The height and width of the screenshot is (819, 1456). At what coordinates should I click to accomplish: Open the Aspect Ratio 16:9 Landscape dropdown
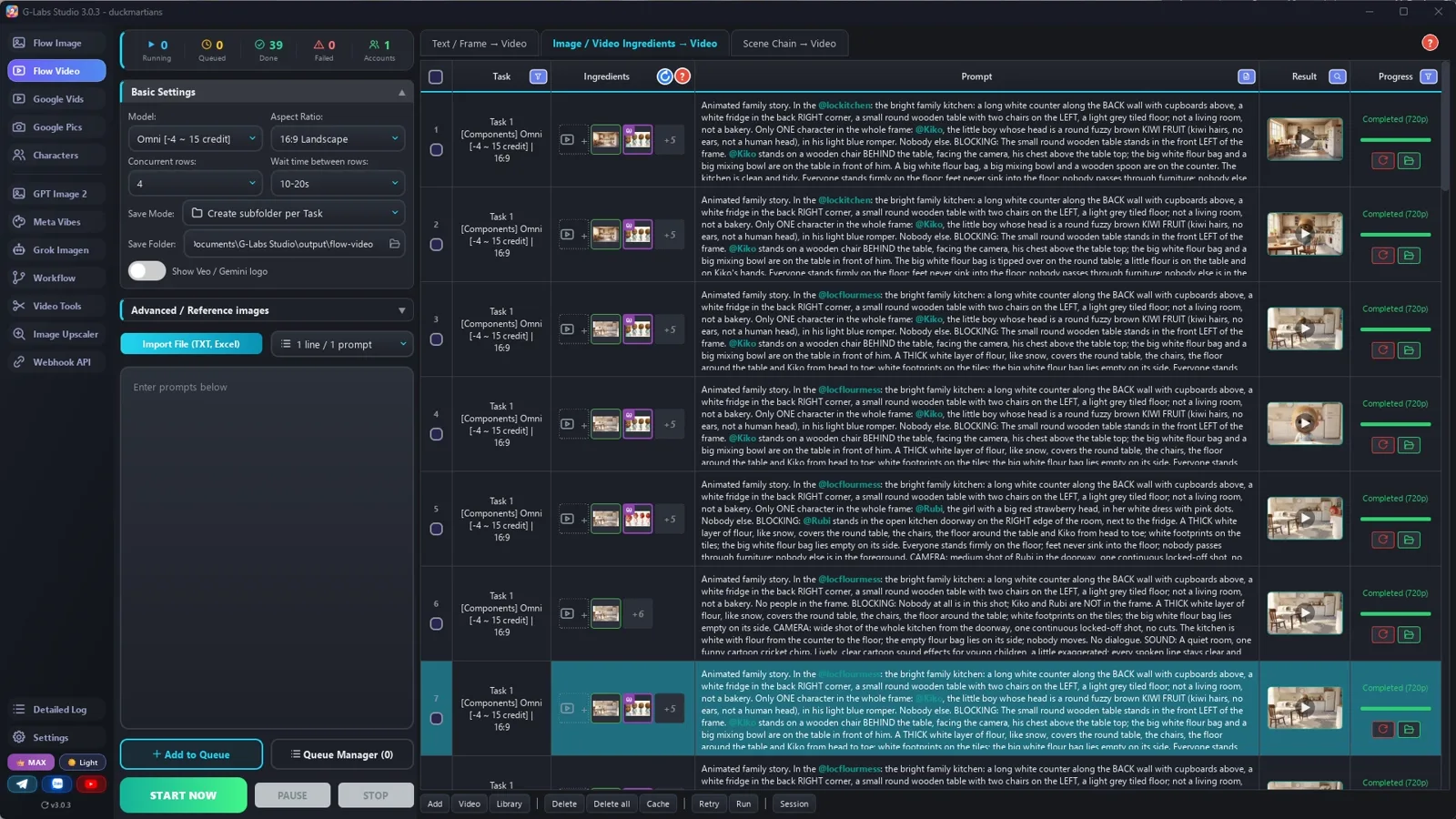(338, 138)
